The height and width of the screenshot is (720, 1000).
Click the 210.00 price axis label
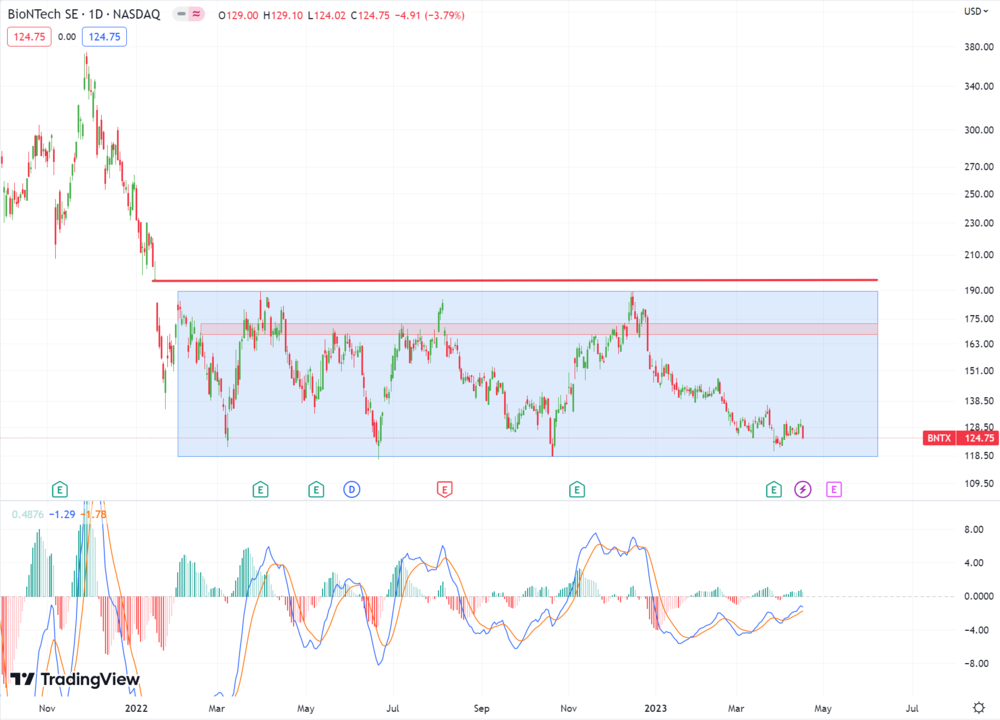979,255
